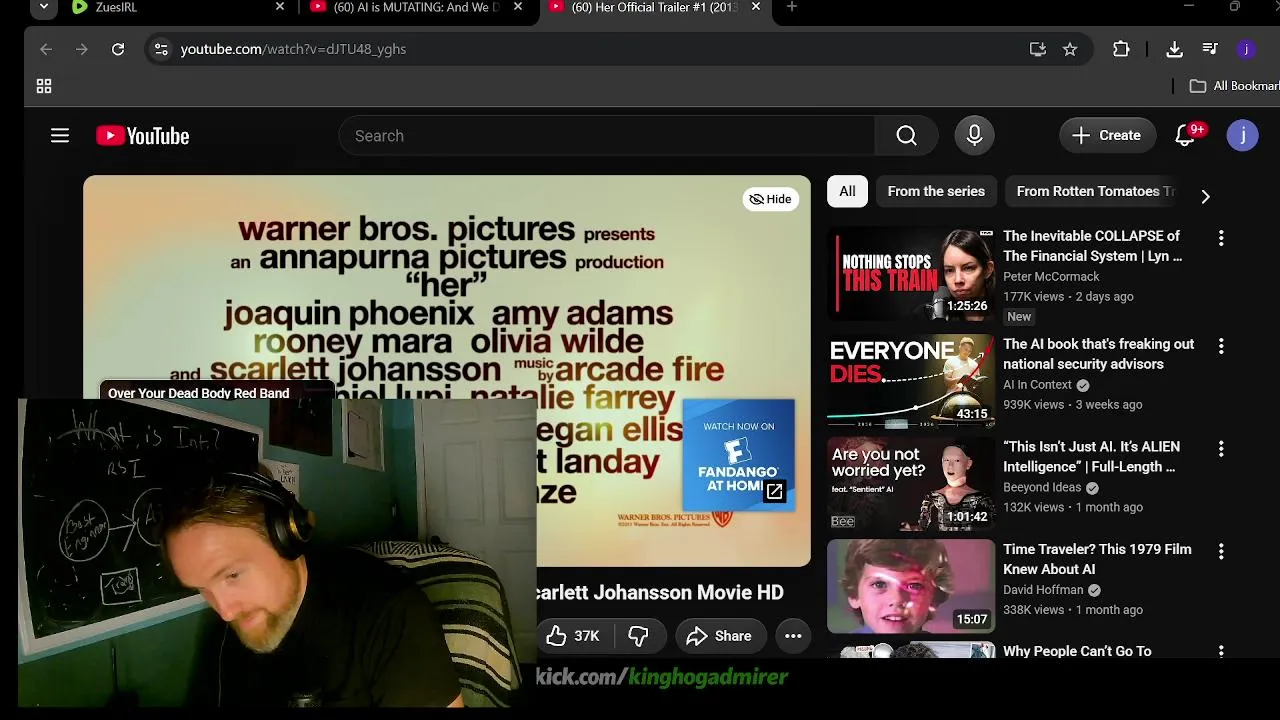Select the All filter chip
This screenshot has height=720, width=1280.
point(847,191)
